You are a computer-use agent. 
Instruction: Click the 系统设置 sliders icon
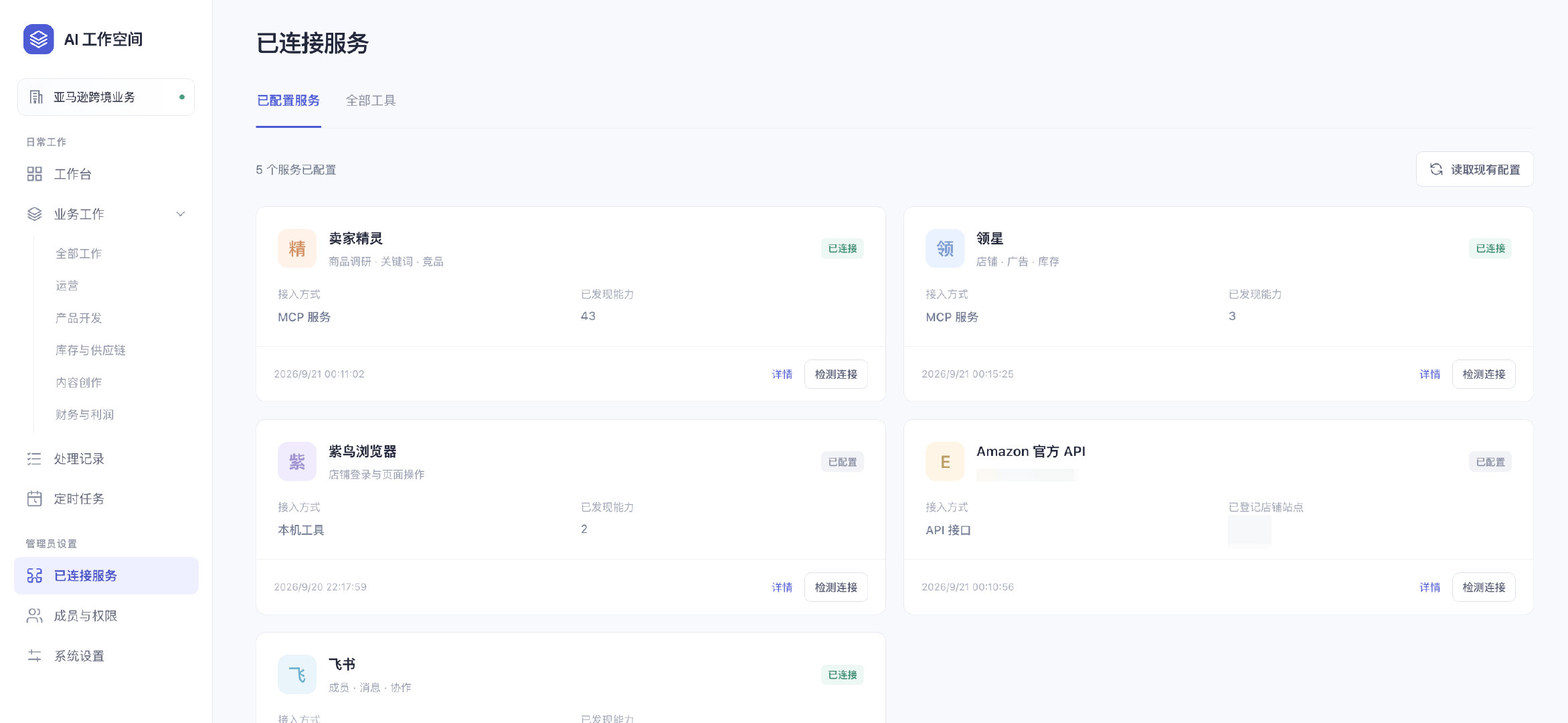tap(35, 656)
